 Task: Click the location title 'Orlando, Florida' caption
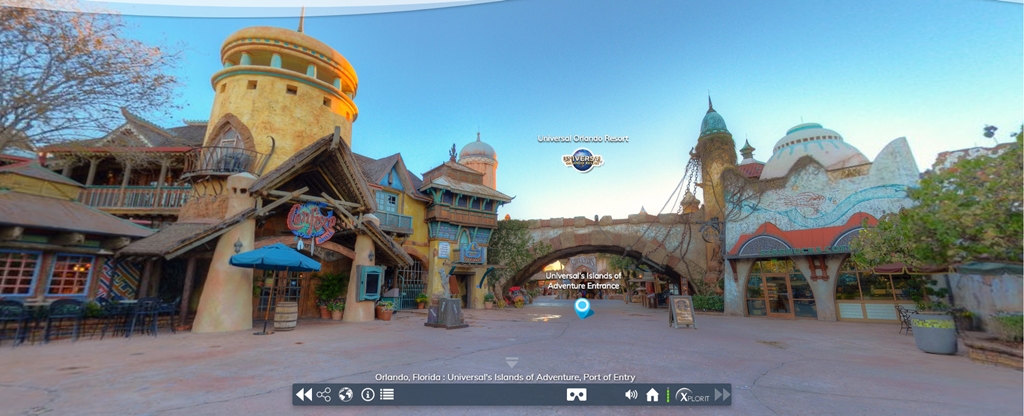505,377
